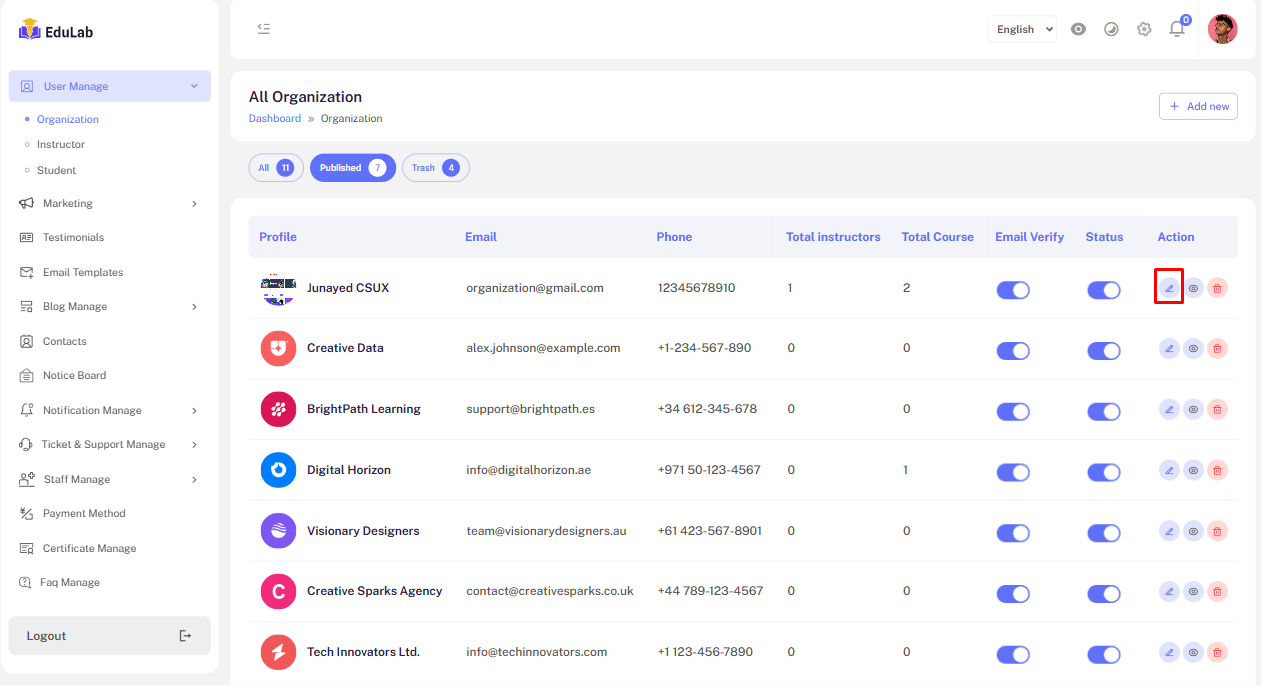Viewport: 1261px width, 686px height.
Task: View details eye icon for BrightPath Learning
Action: tap(1193, 409)
